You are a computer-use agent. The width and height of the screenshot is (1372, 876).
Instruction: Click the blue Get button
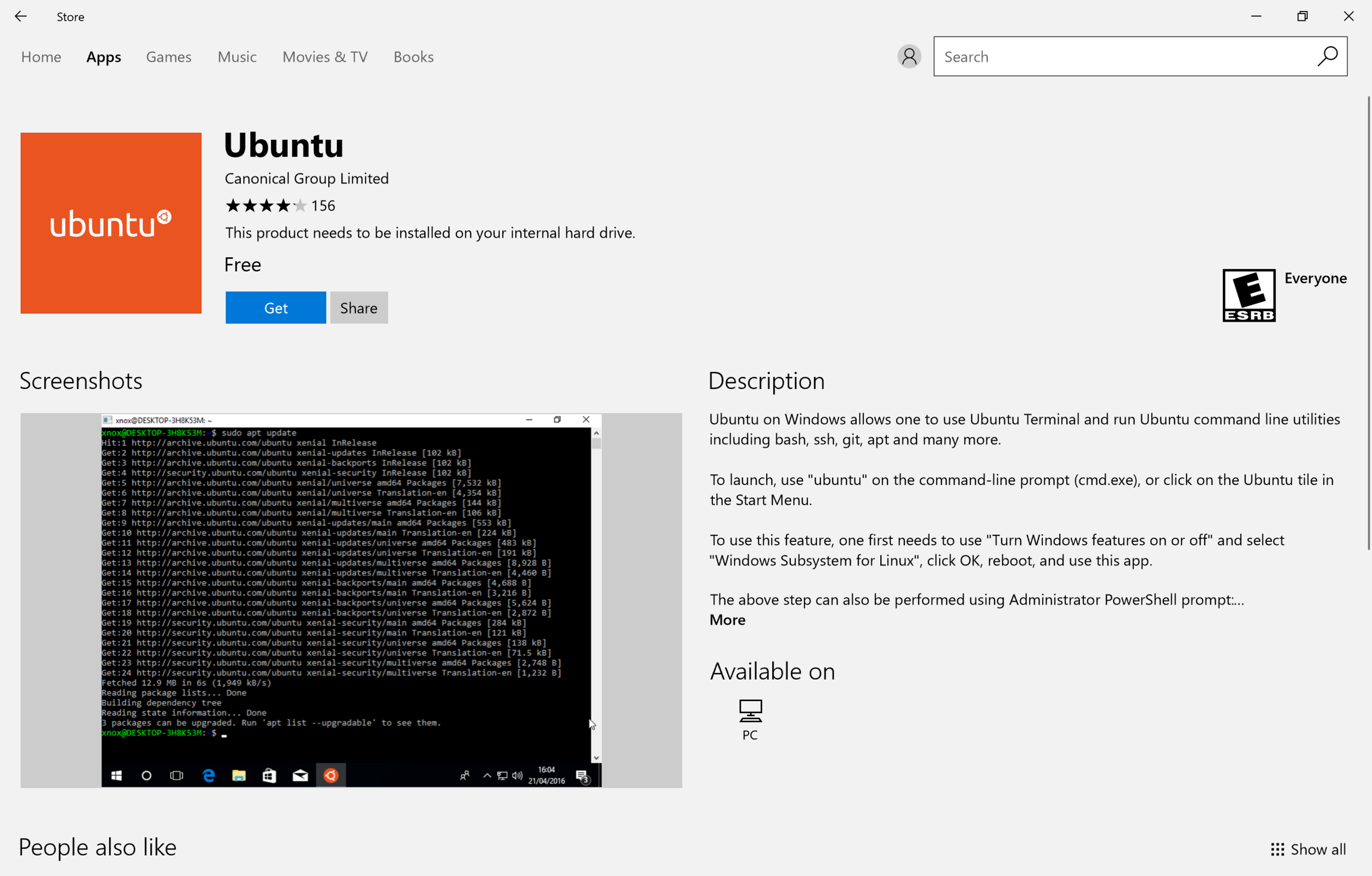275,308
